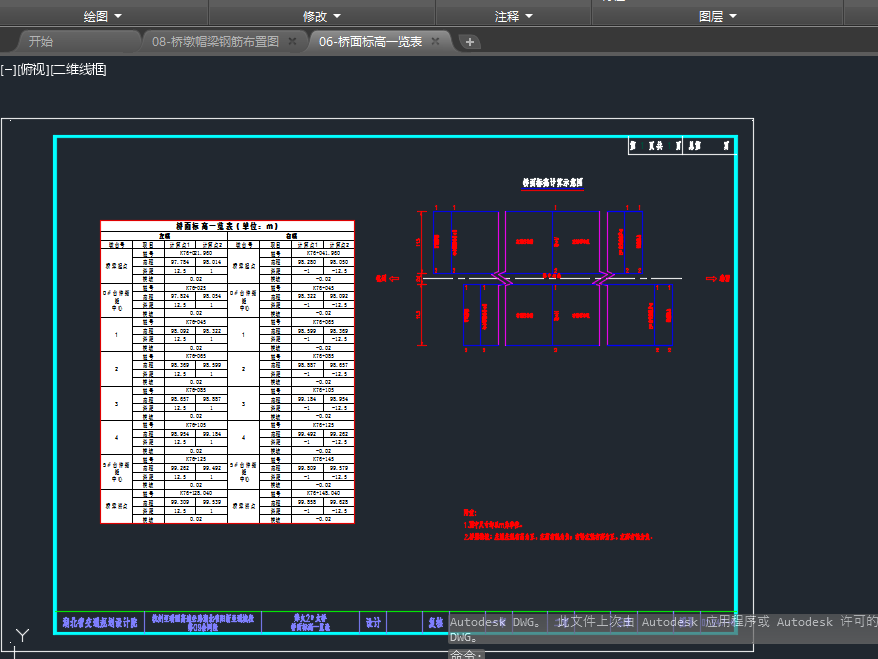
Task: Add a new drawing tab
Action: click(x=470, y=41)
